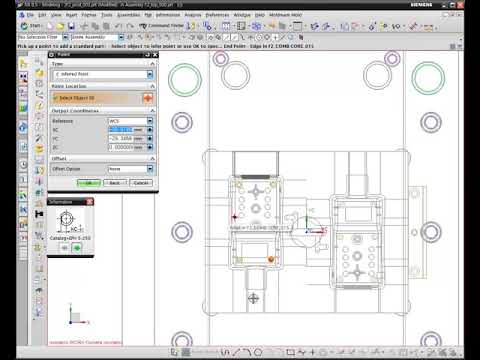
Task: Collapse the Type section
Action: pos(152,64)
